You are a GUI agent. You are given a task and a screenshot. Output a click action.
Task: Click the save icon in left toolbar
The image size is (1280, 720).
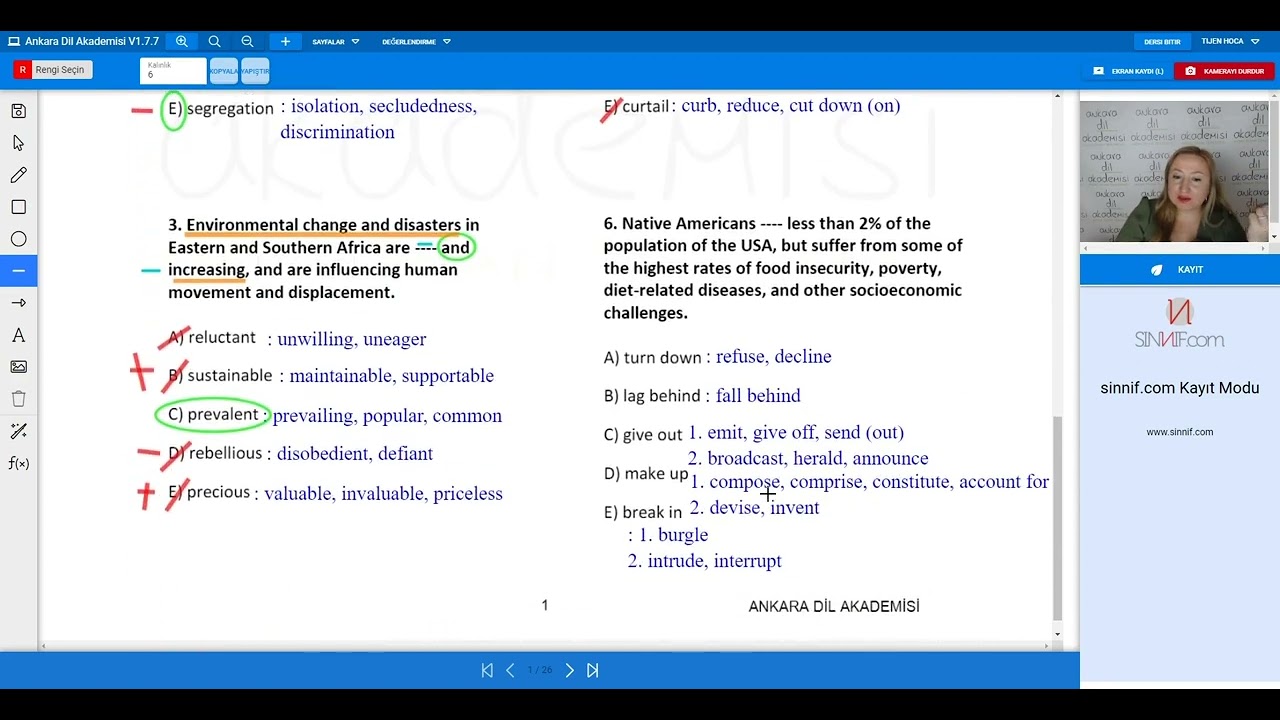coord(18,111)
